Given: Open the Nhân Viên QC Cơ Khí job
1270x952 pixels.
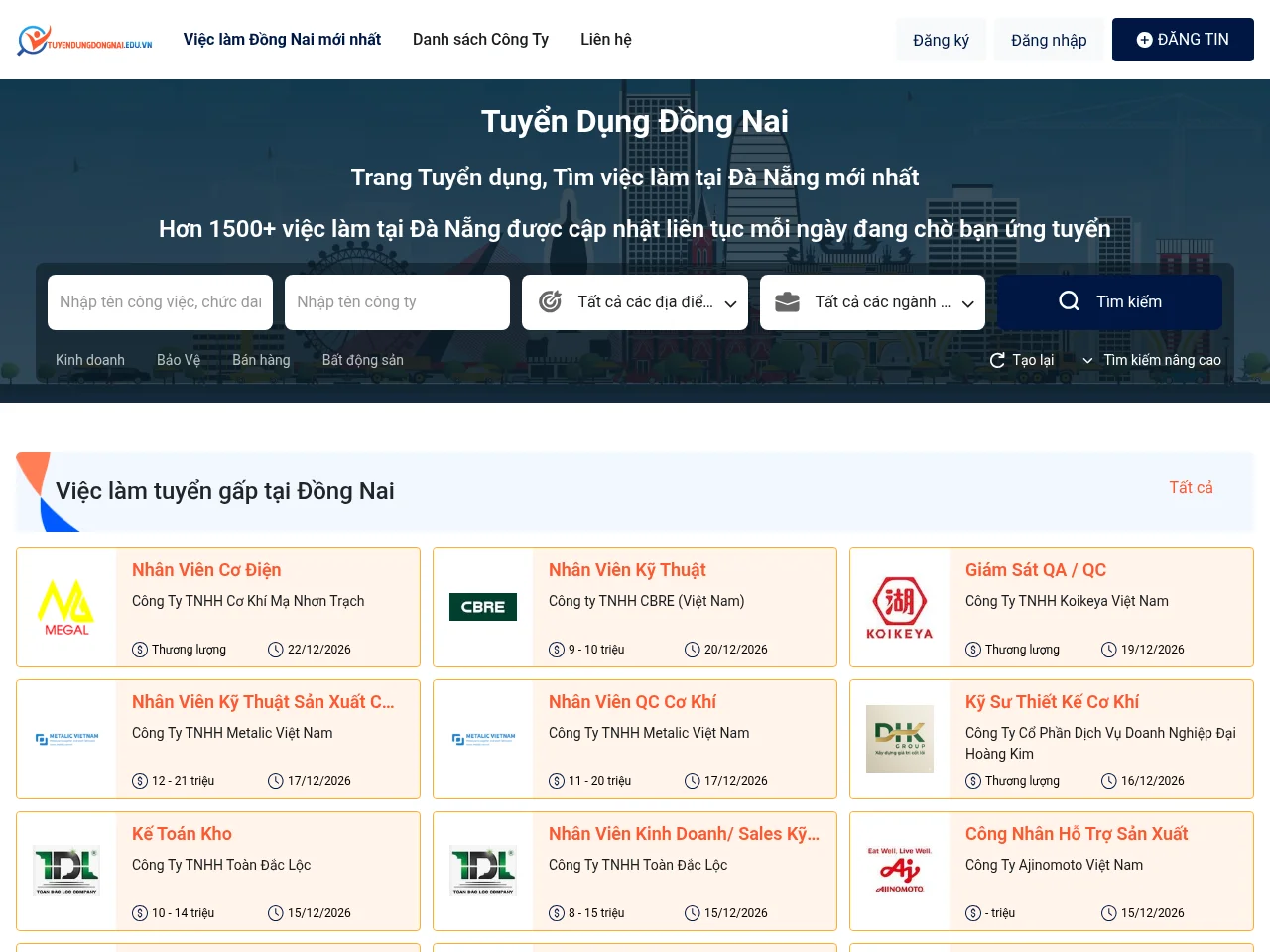Looking at the screenshot, I should 632,702.
